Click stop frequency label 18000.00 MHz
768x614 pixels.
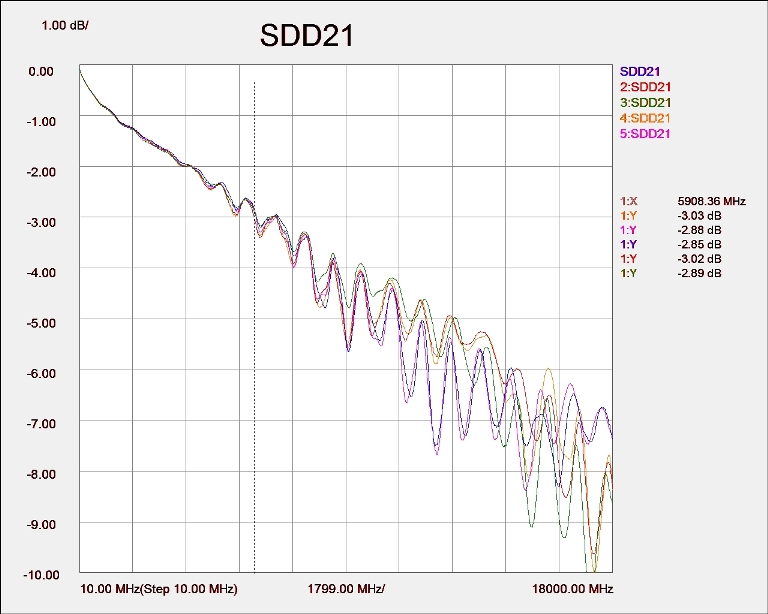pos(573,589)
